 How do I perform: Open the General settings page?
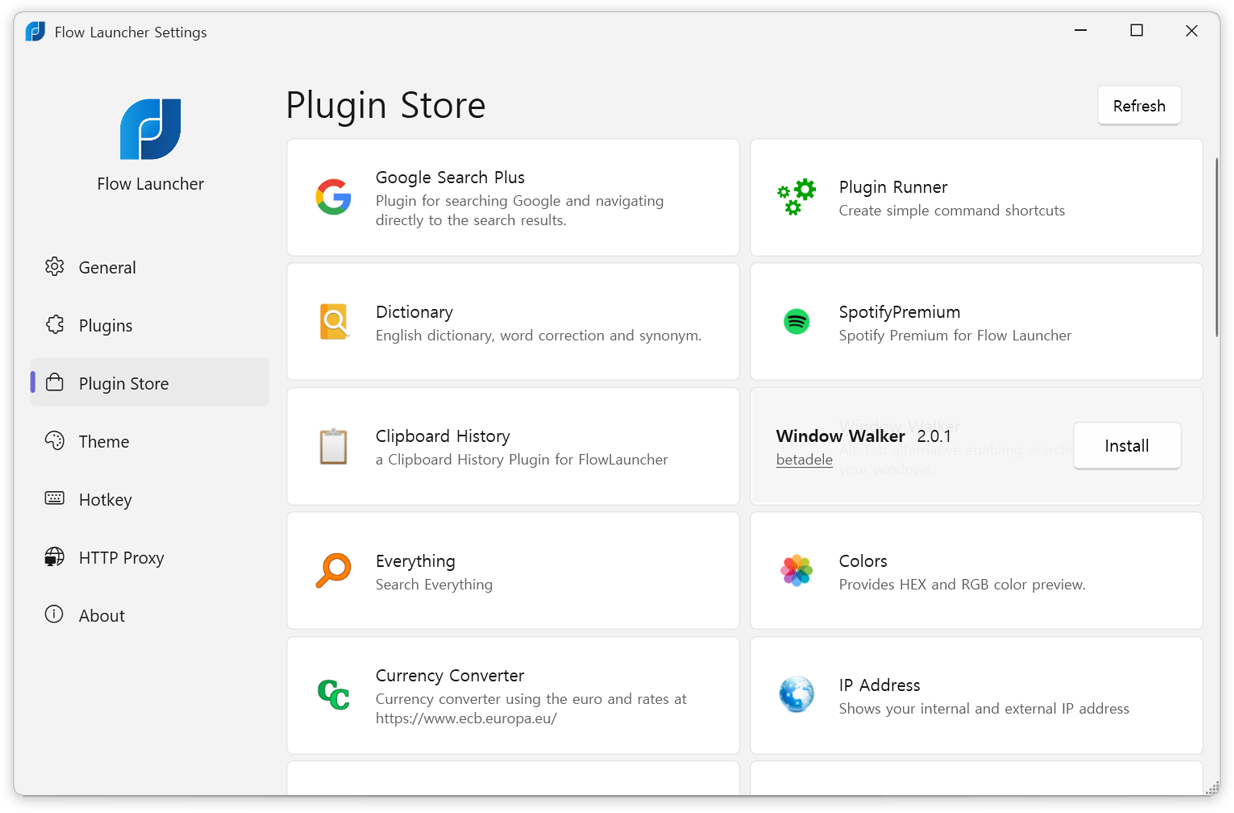[150, 267]
